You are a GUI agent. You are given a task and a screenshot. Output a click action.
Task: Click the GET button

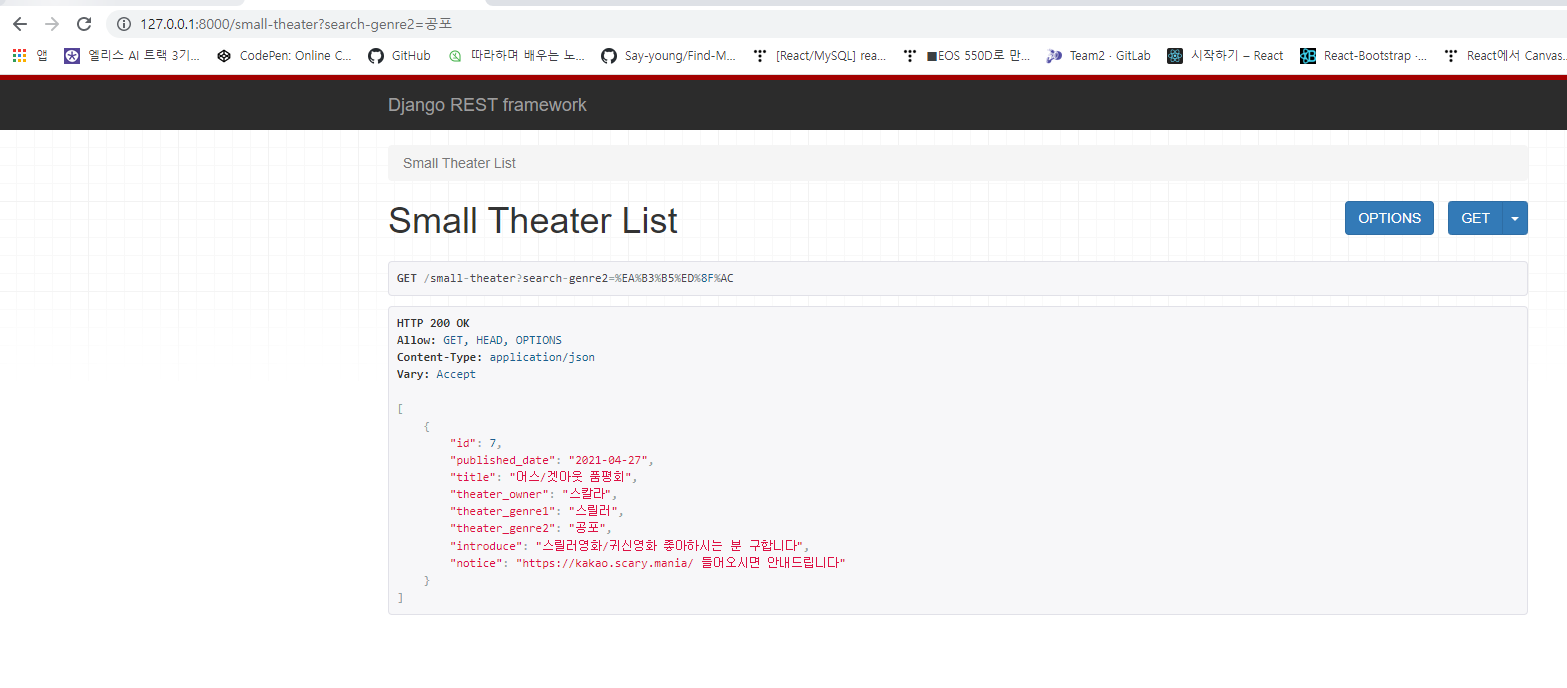click(1475, 218)
